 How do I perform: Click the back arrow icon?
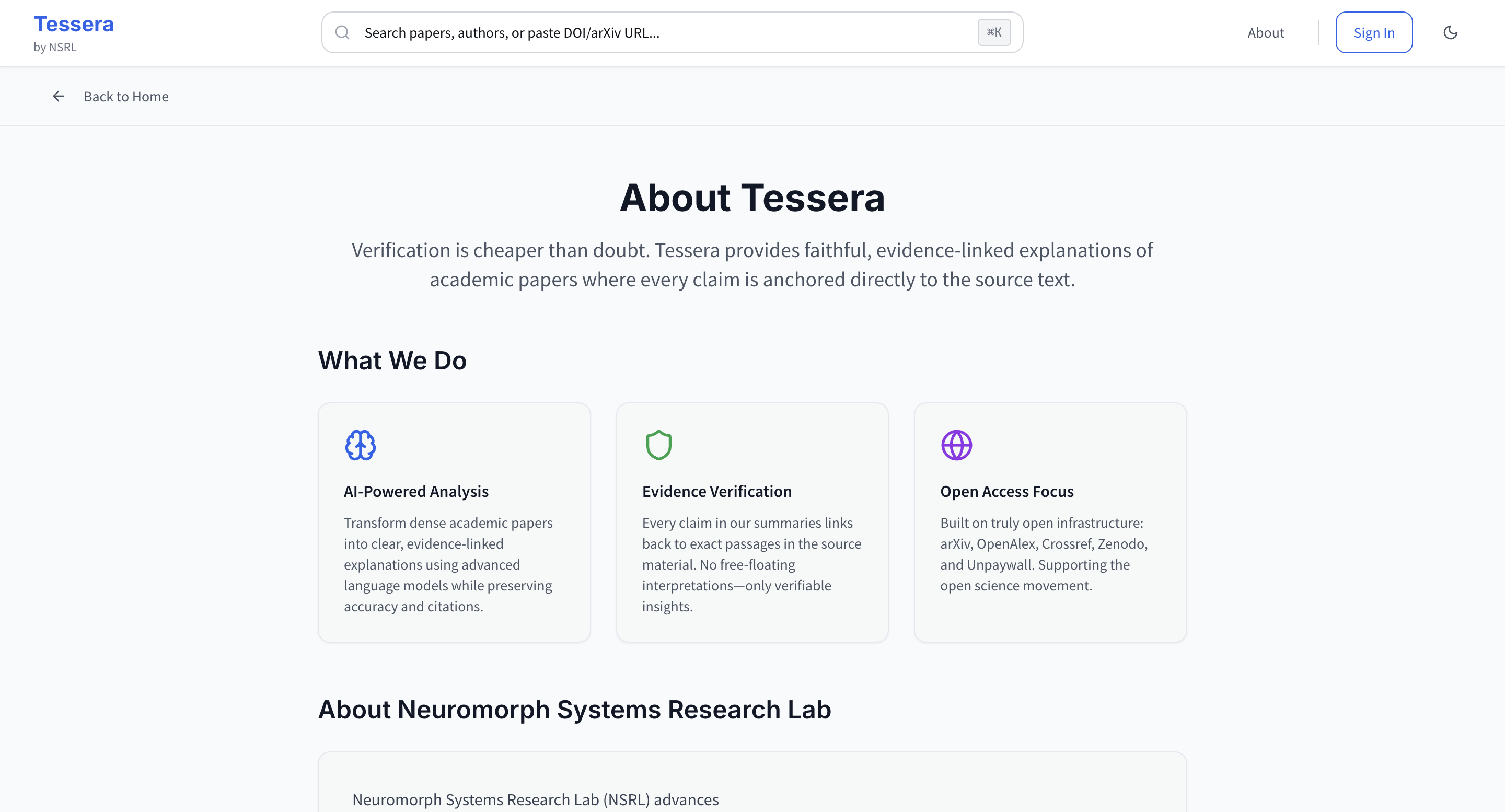[x=59, y=96]
